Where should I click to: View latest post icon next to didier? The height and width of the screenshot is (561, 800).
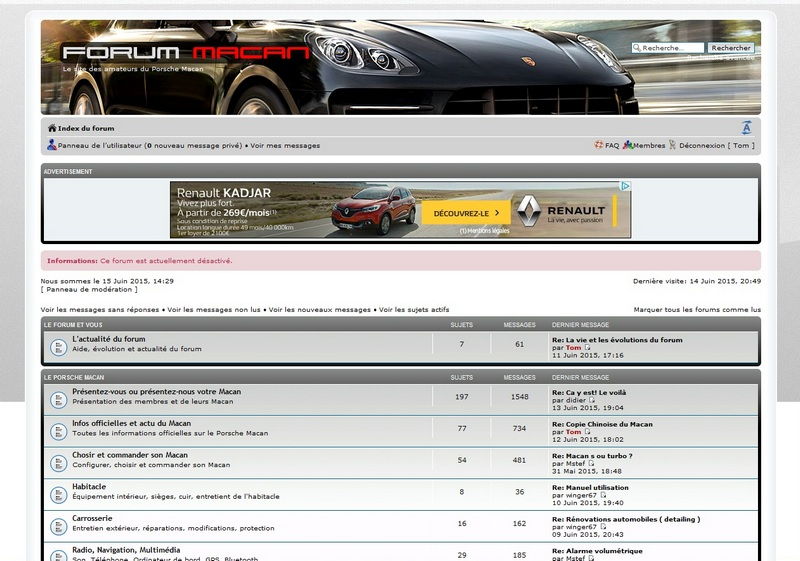click(x=592, y=400)
